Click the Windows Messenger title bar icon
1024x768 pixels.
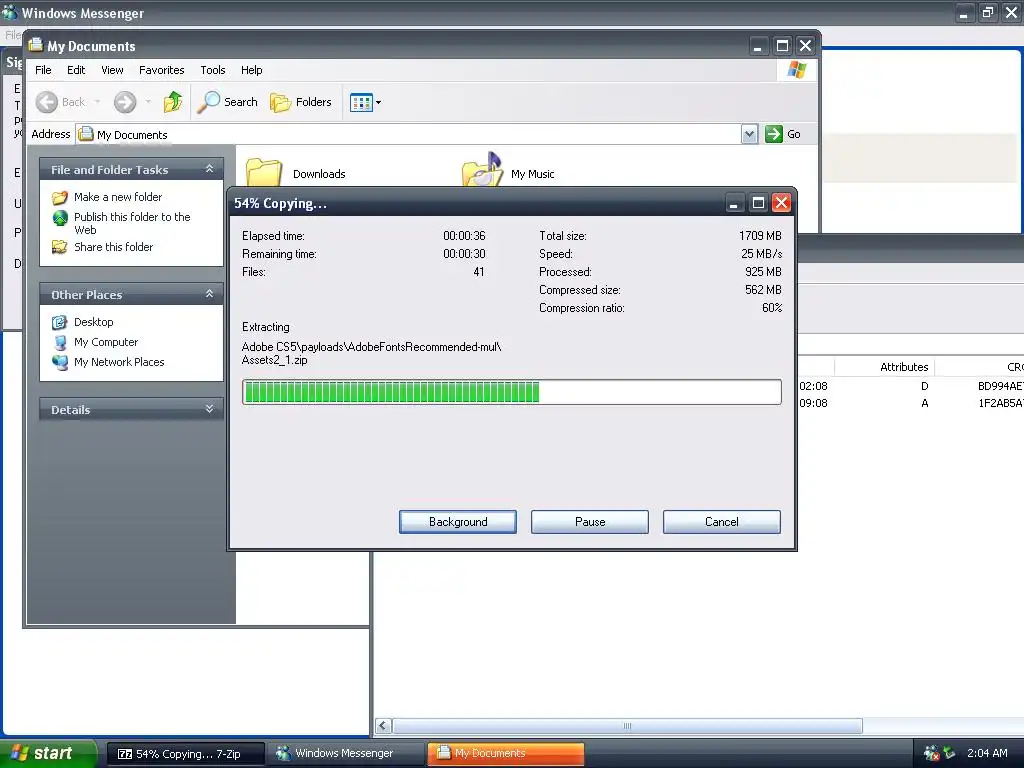pos(10,11)
